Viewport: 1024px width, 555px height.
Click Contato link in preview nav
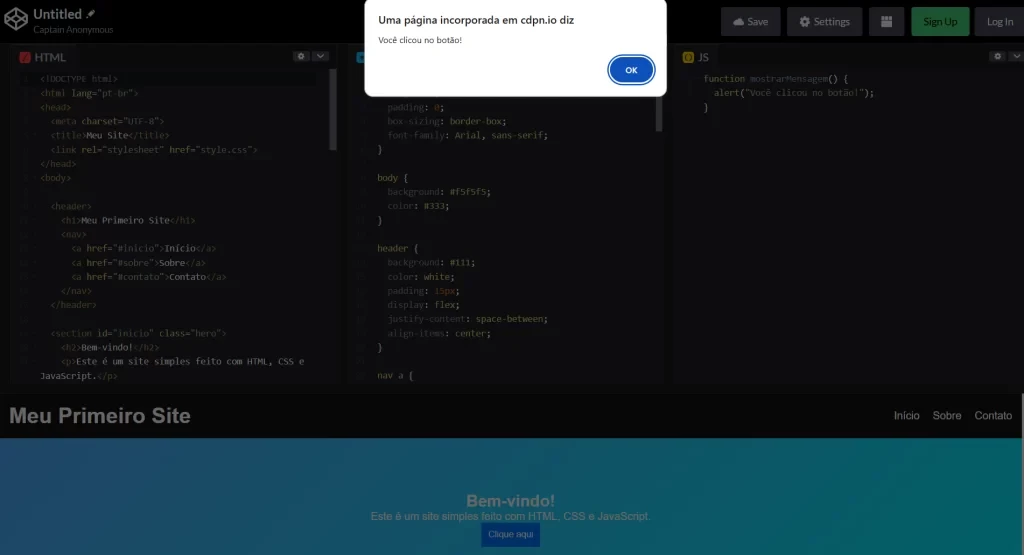point(993,415)
